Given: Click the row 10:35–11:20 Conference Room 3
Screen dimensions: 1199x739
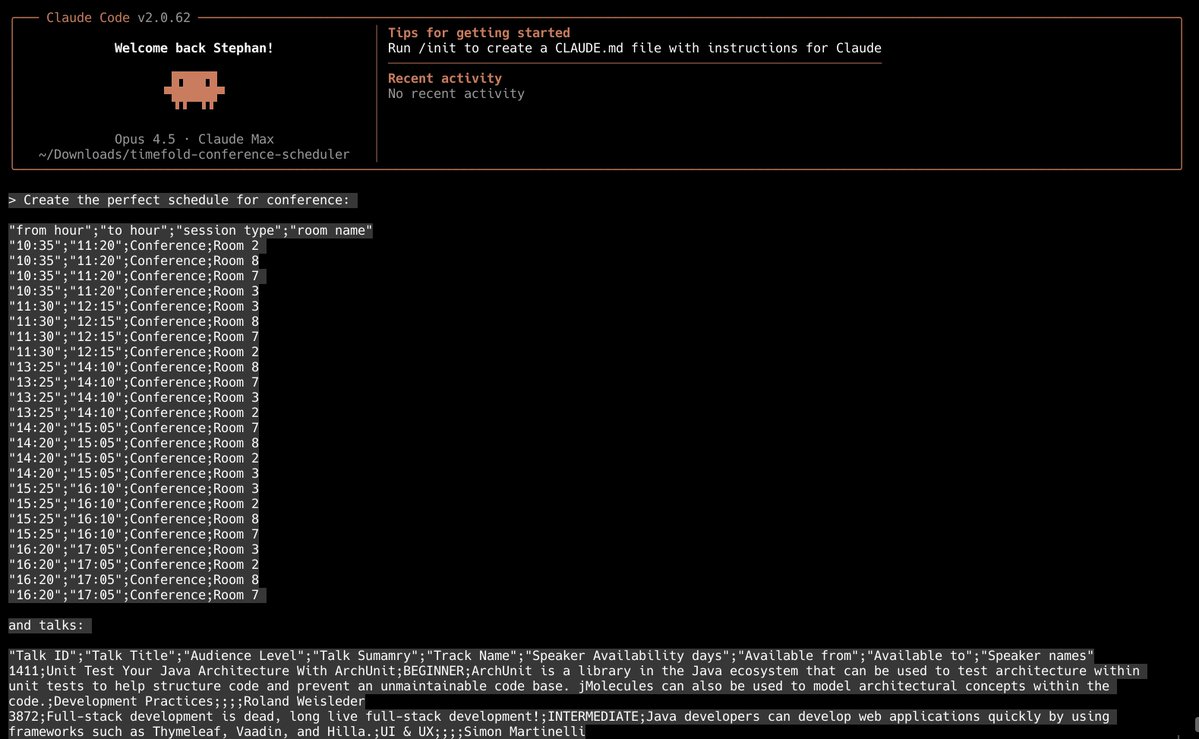Looking at the screenshot, I should tap(134, 291).
